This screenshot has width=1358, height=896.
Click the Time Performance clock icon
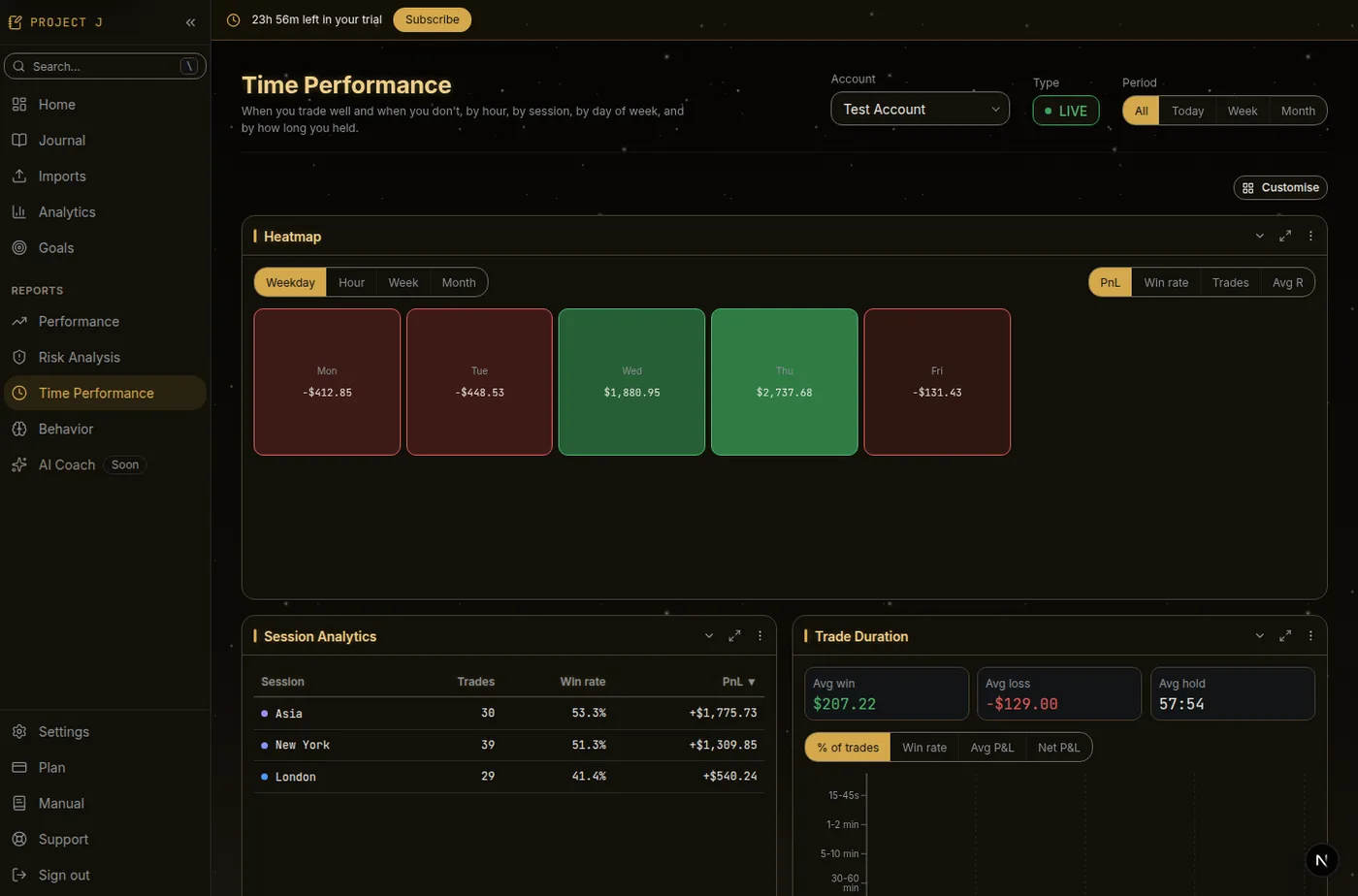click(19, 393)
